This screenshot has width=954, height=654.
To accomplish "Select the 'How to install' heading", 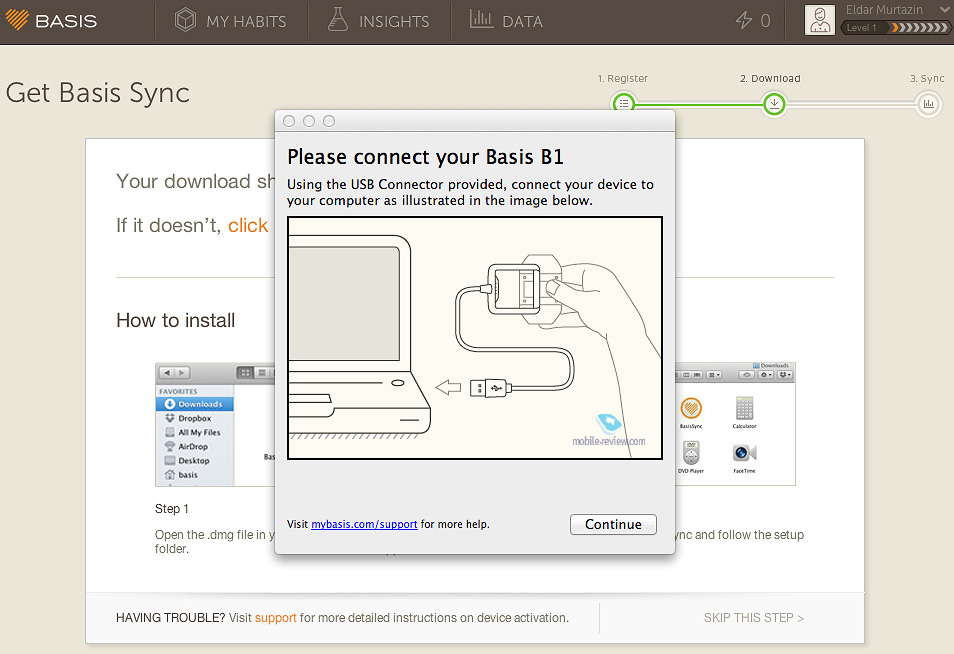I will coord(175,320).
